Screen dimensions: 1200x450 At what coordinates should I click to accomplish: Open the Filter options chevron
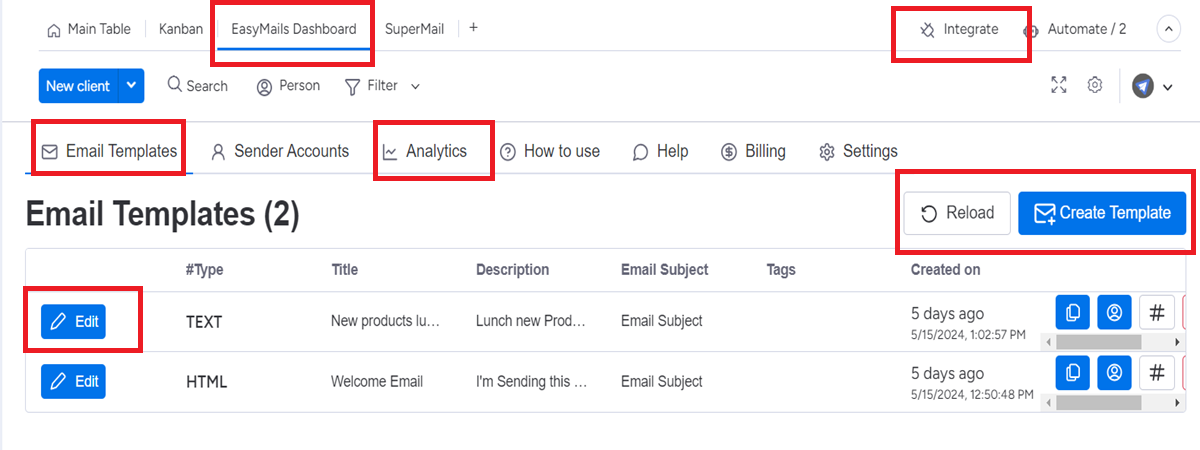pyautogui.click(x=415, y=87)
